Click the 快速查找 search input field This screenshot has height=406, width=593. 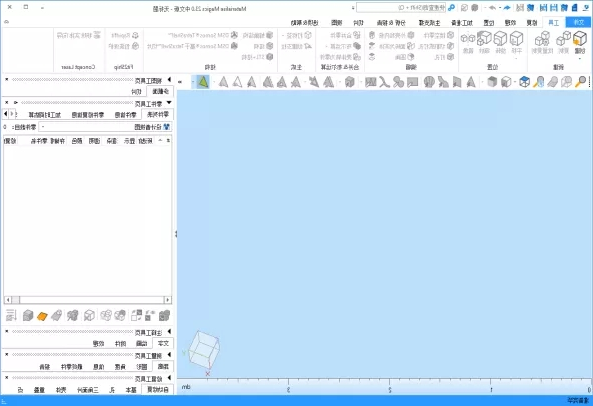(x=401, y=8)
